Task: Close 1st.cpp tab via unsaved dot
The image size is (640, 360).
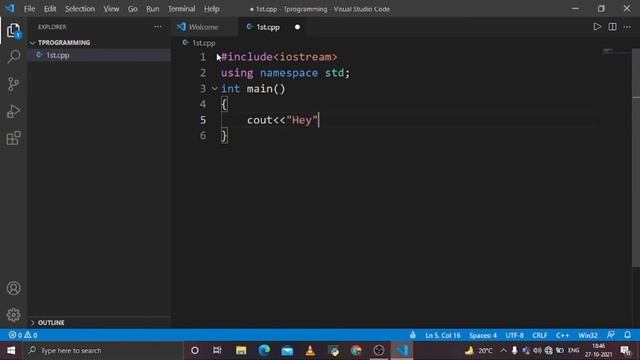Action: click(x=297, y=27)
